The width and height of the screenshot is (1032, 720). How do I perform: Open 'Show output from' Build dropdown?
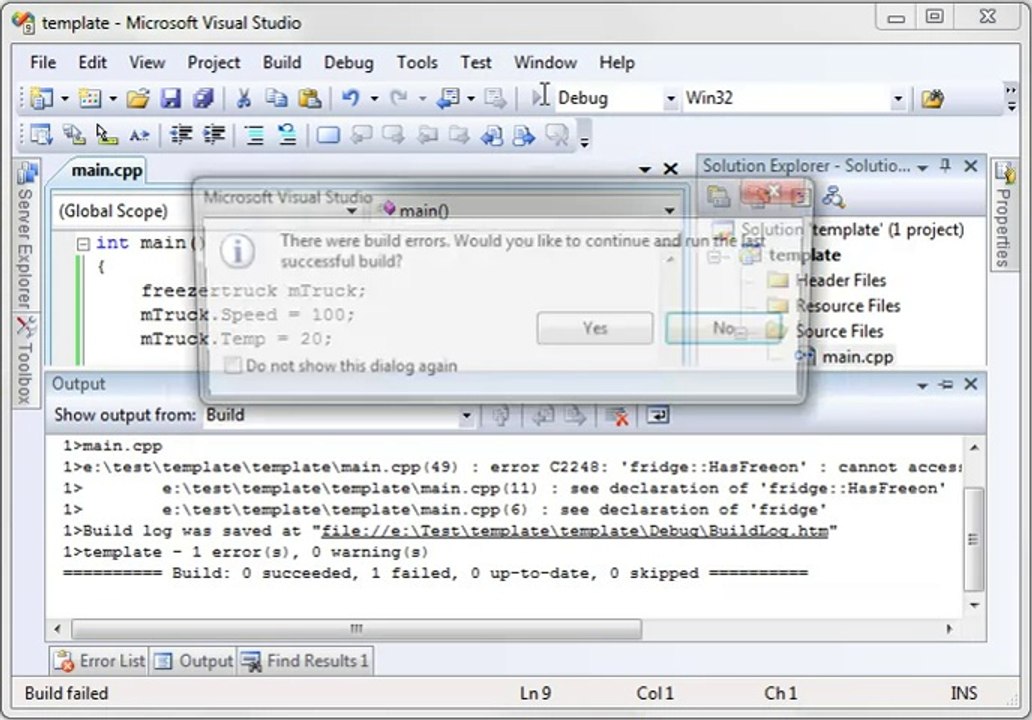click(x=466, y=415)
